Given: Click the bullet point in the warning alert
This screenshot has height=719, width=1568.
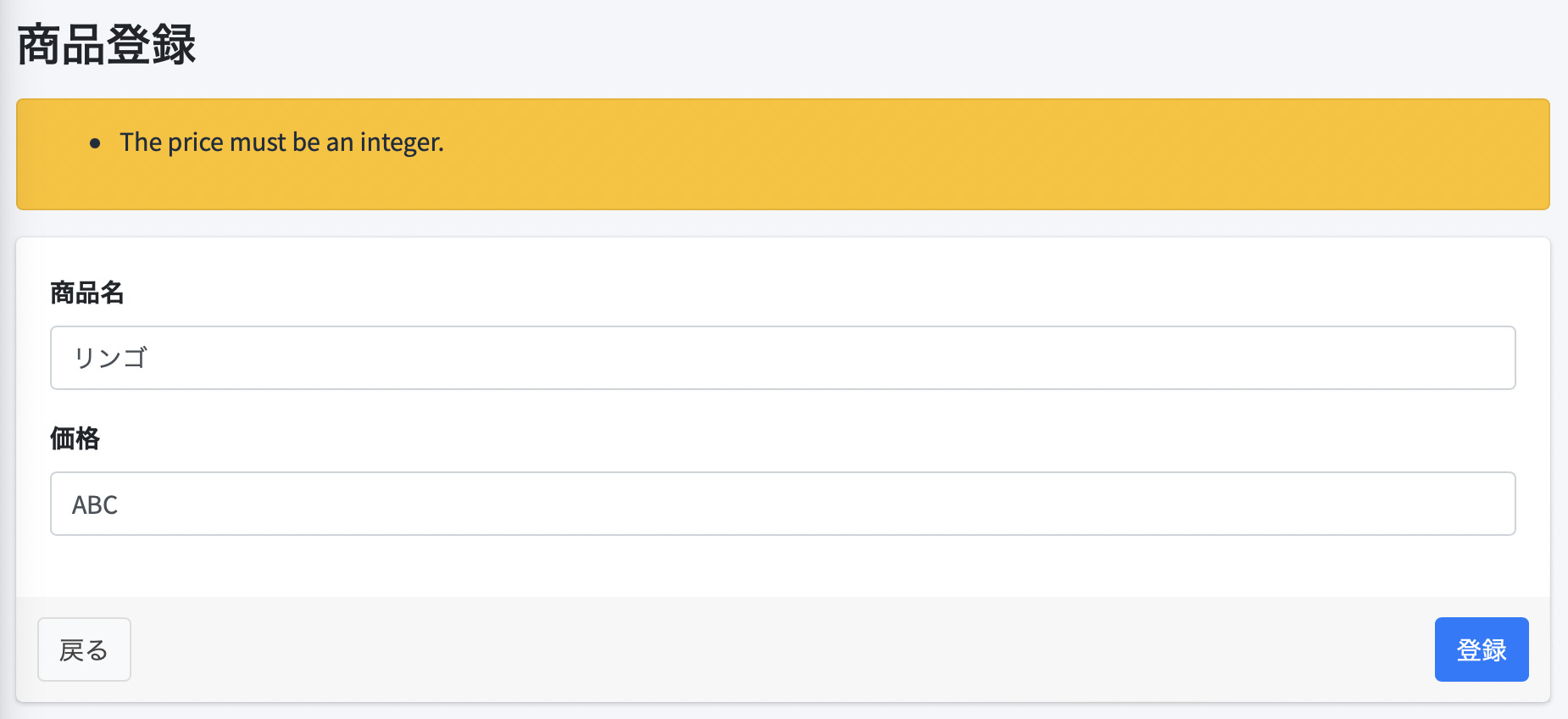Looking at the screenshot, I should pyautogui.click(x=95, y=143).
